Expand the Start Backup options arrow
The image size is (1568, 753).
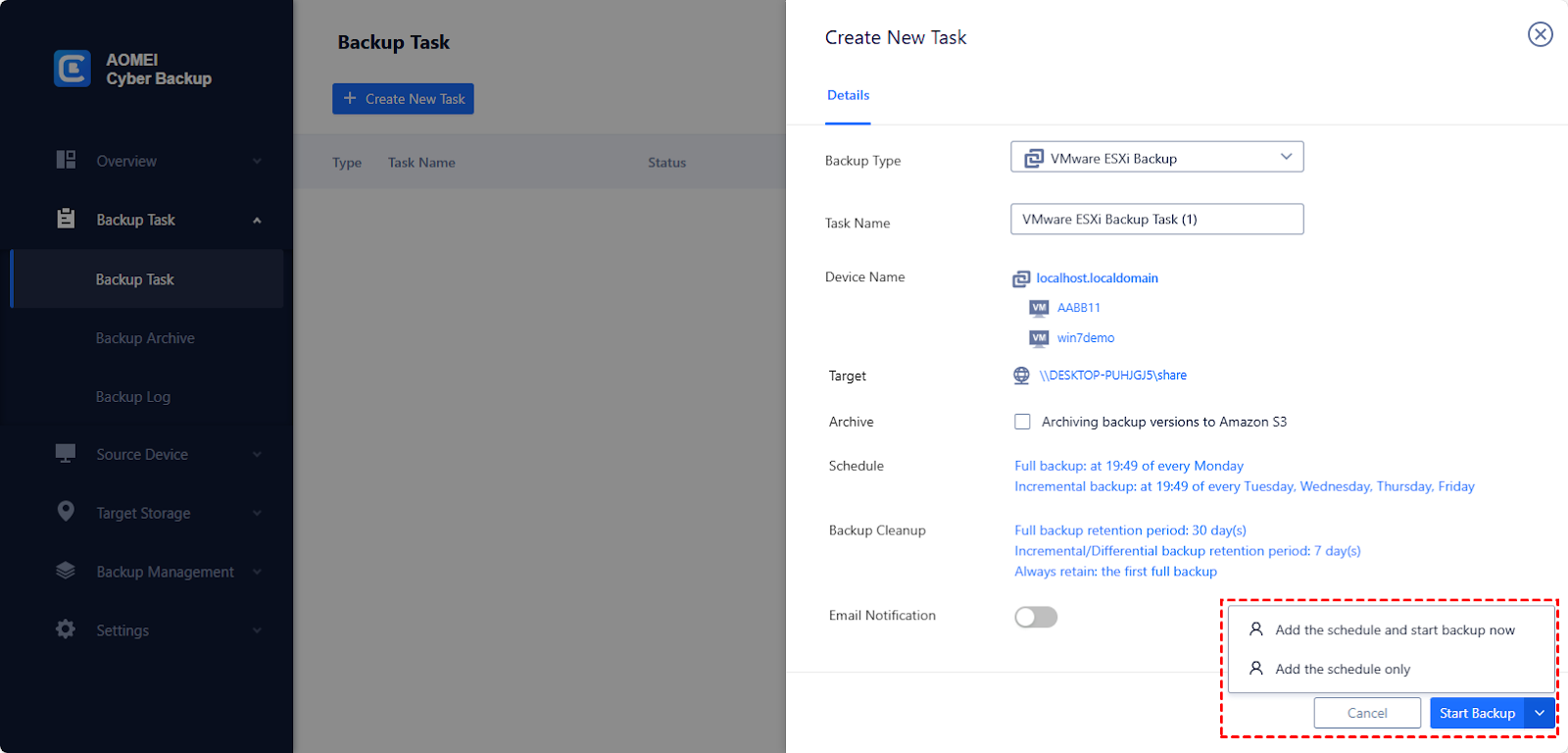[1540, 713]
